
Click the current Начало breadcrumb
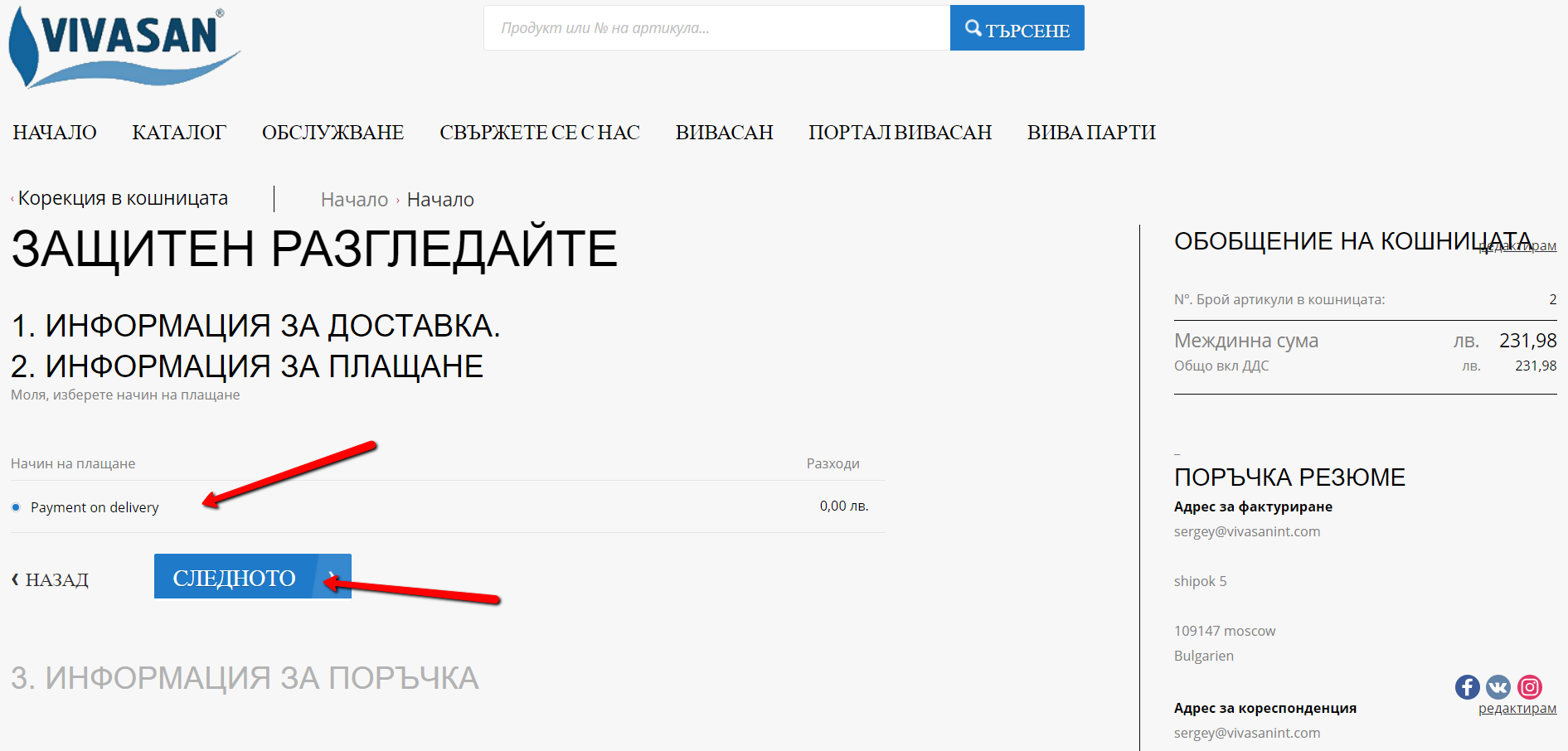[440, 200]
